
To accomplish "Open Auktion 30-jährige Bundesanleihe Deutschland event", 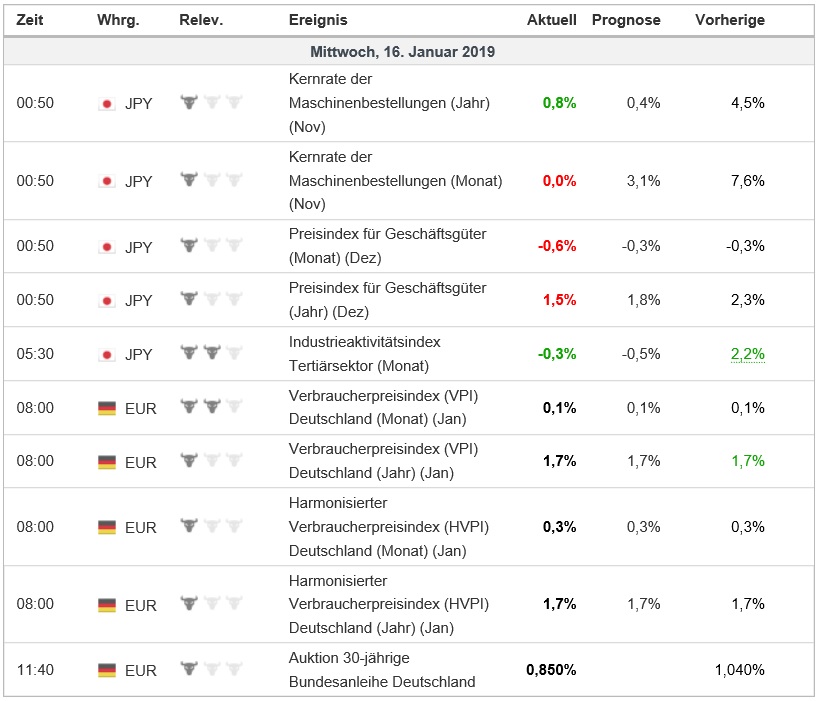I will click(x=381, y=670).
